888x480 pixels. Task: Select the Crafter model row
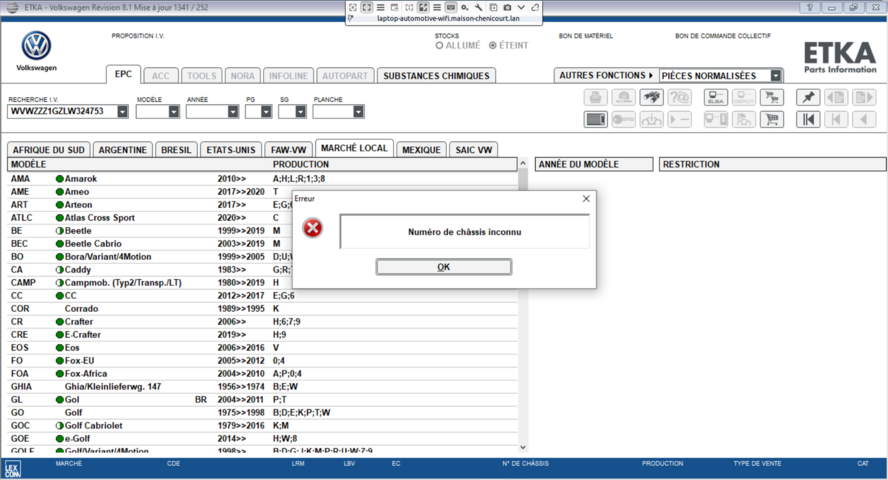tap(262, 322)
